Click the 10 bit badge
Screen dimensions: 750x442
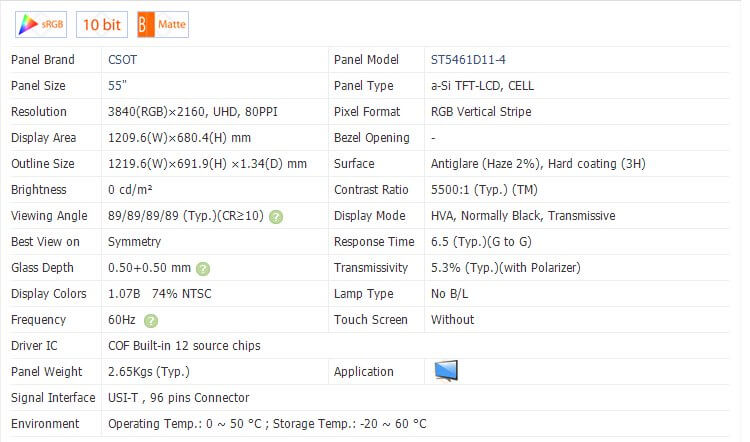coord(103,24)
